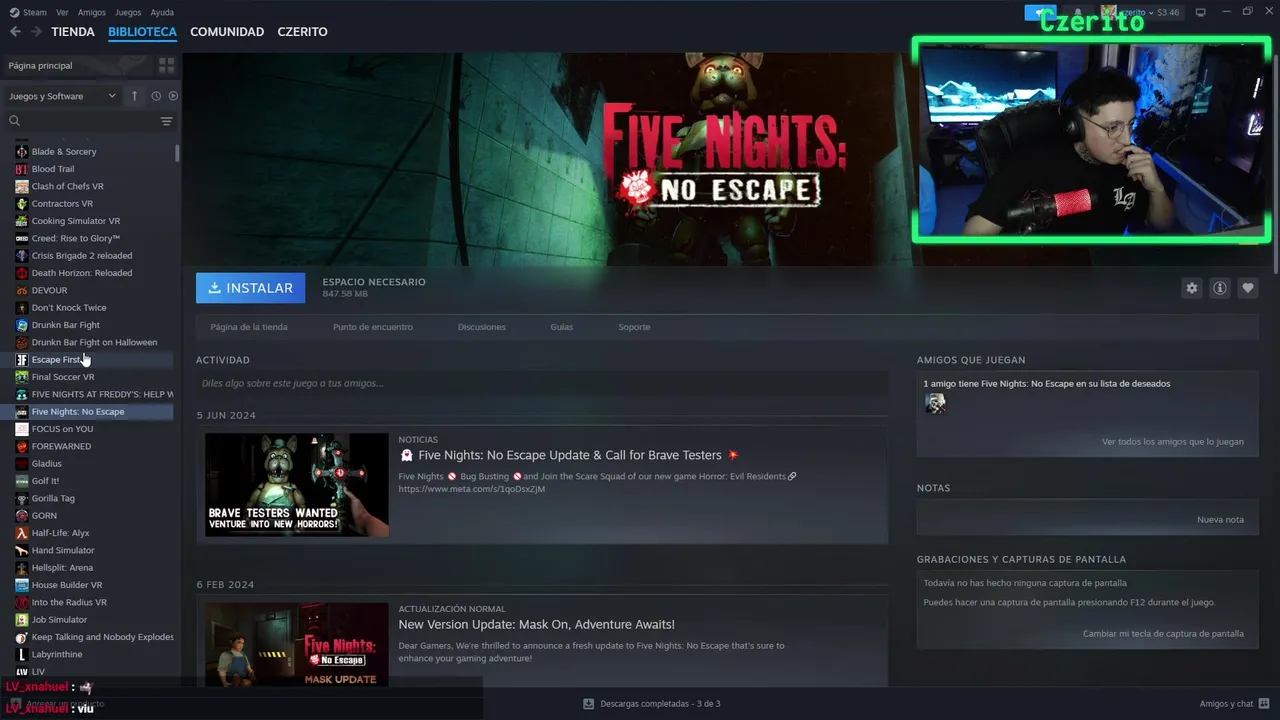Open Ver todos los amigos que lo juegan
Viewport: 1280px width, 720px height.
1173,442
